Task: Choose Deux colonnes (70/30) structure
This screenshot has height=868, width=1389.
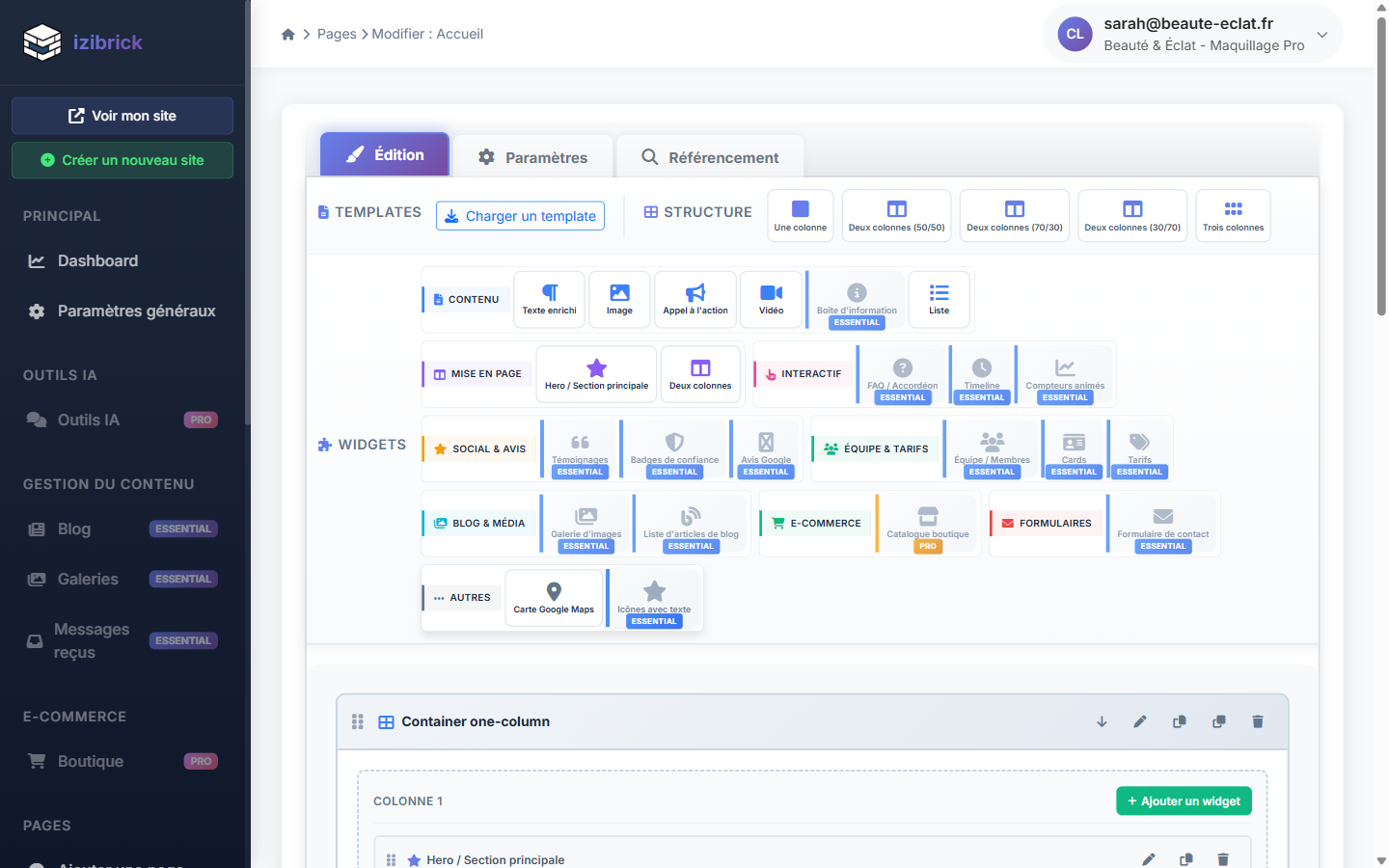Action: [1014, 215]
